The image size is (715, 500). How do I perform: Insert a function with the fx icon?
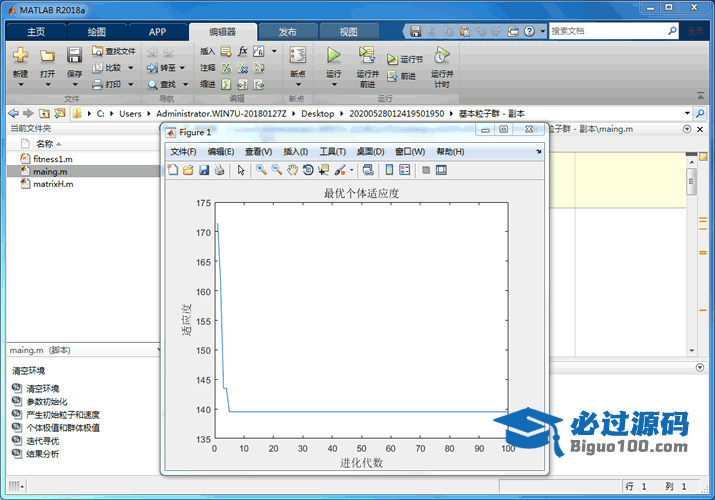[x=243, y=51]
